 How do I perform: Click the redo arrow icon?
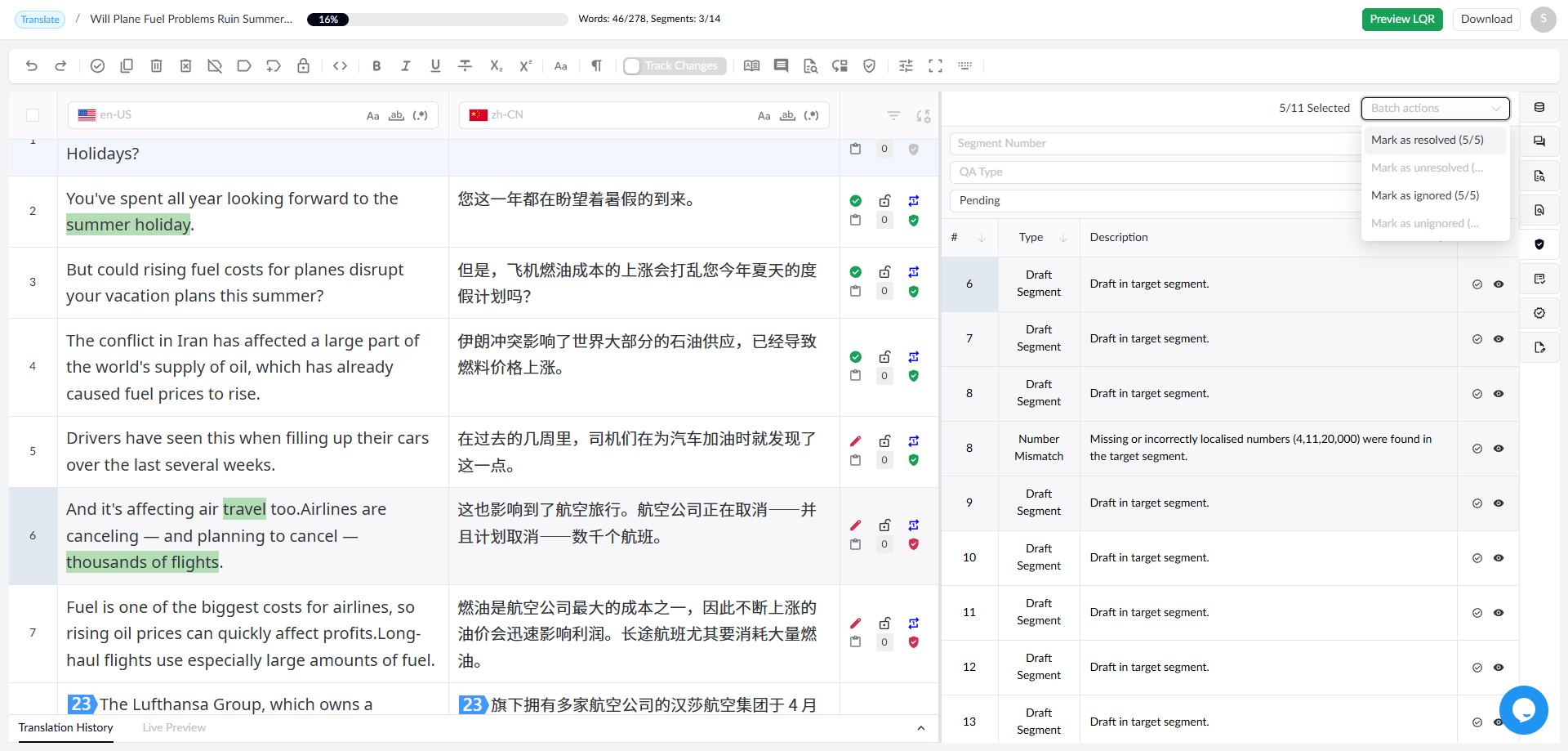60,66
